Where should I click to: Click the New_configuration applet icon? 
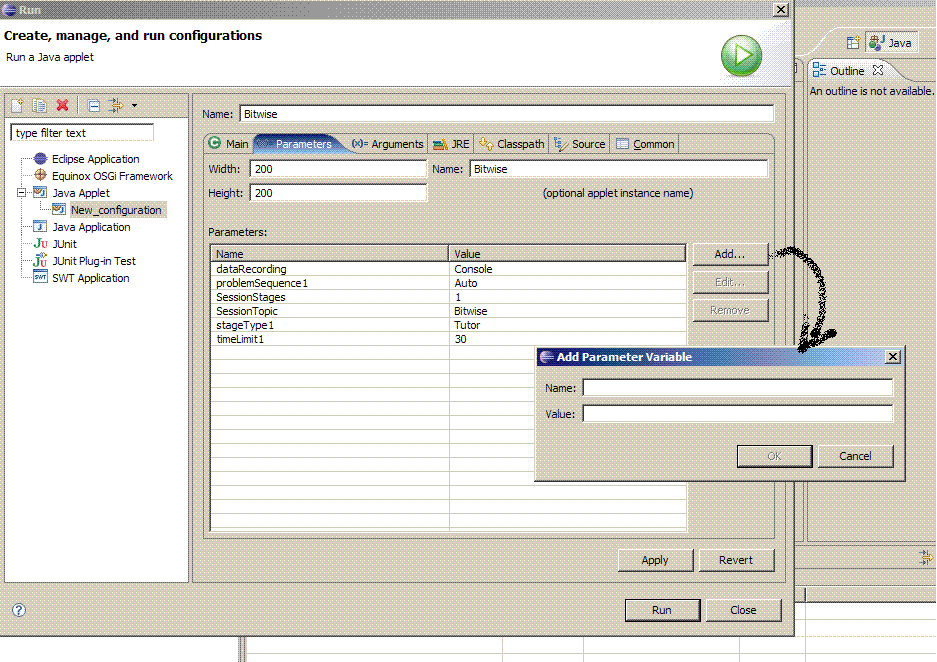[59, 209]
